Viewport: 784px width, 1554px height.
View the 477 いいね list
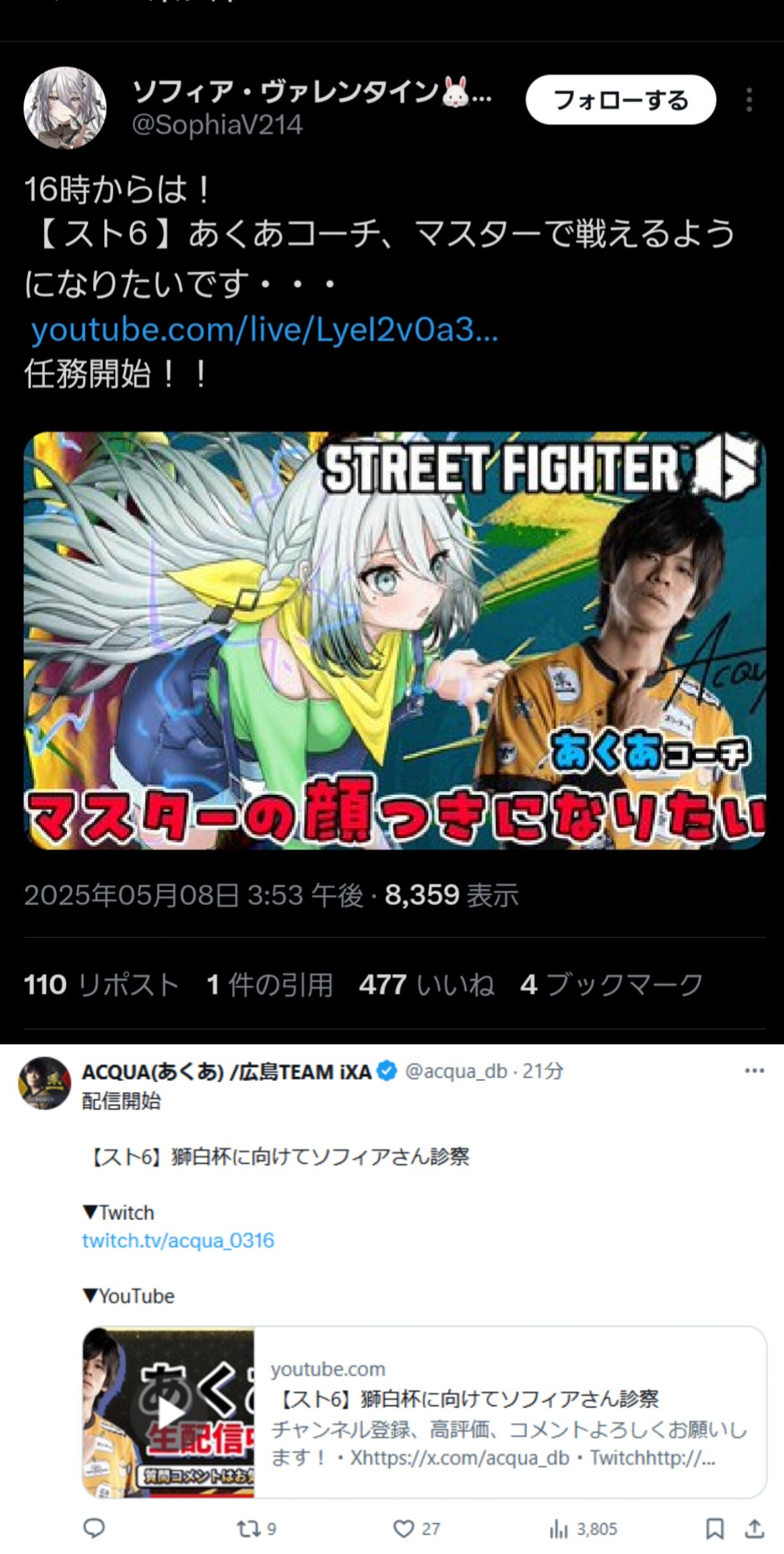click(x=427, y=985)
